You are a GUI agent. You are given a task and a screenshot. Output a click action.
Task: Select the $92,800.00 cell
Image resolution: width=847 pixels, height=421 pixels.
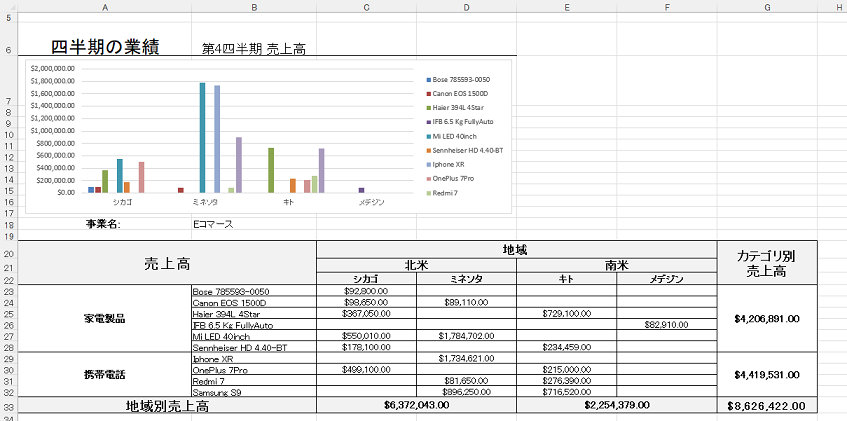(366, 291)
